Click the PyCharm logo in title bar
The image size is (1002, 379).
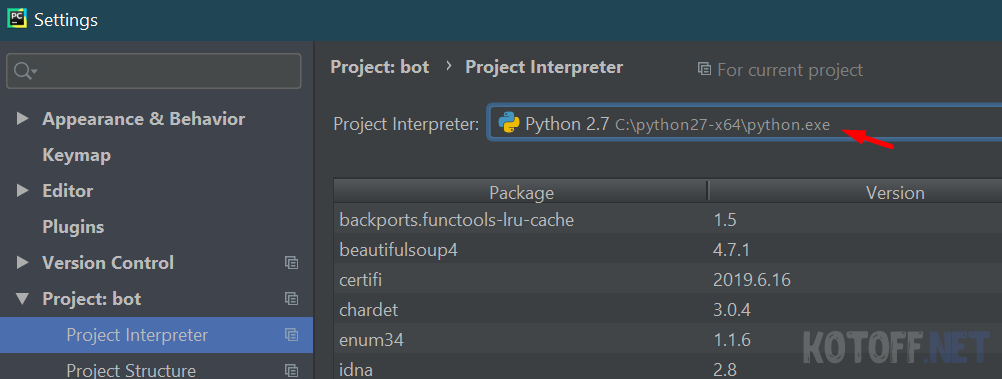click(x=17, y=19)
